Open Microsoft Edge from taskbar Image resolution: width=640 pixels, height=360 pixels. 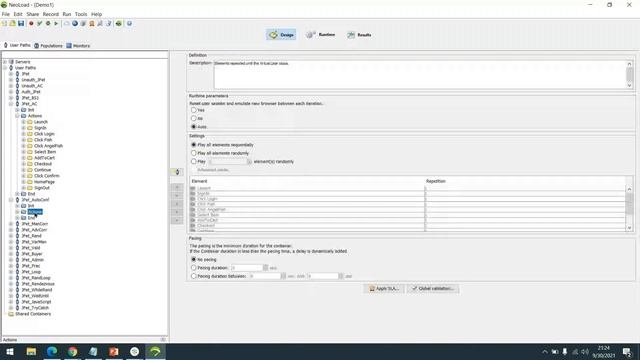click(52, 351)
